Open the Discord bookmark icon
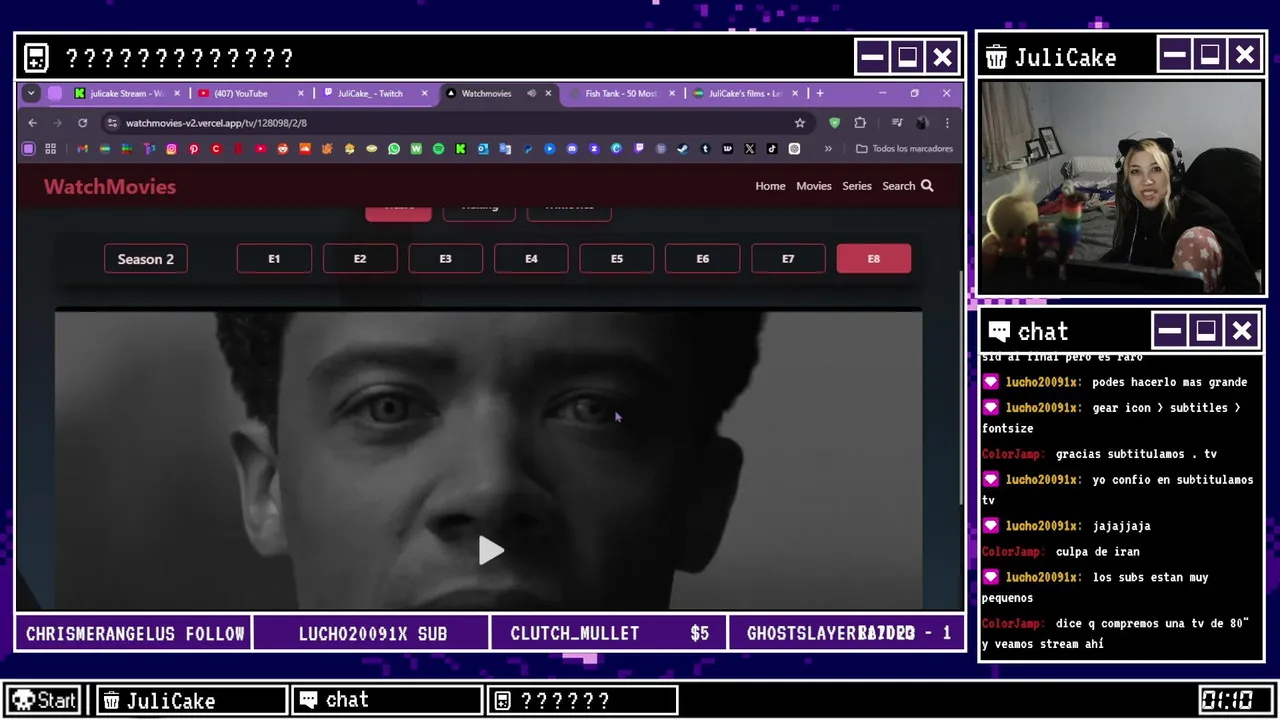The width and height of the screenshot is (1280, 720). click(x=572, y=149)
